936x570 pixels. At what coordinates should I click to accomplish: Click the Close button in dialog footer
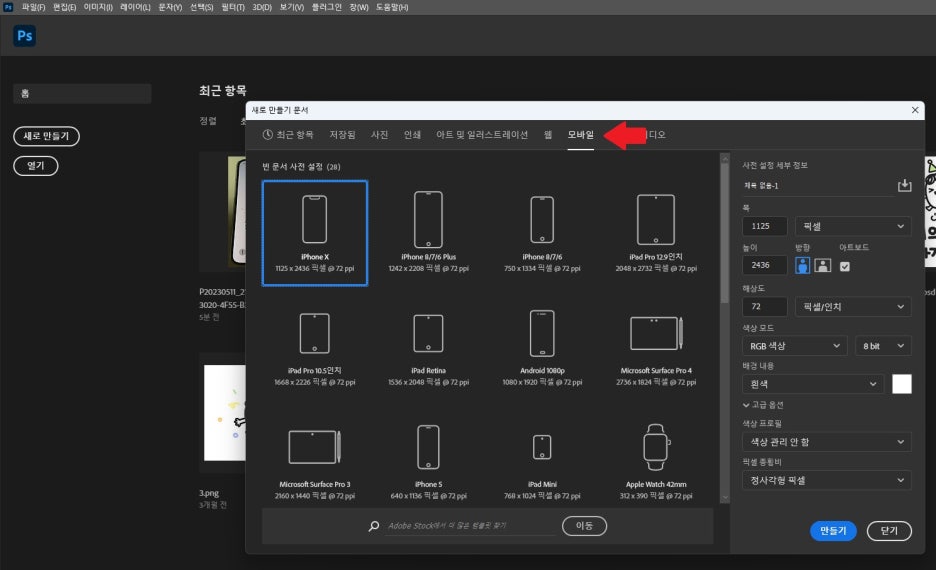889,531
